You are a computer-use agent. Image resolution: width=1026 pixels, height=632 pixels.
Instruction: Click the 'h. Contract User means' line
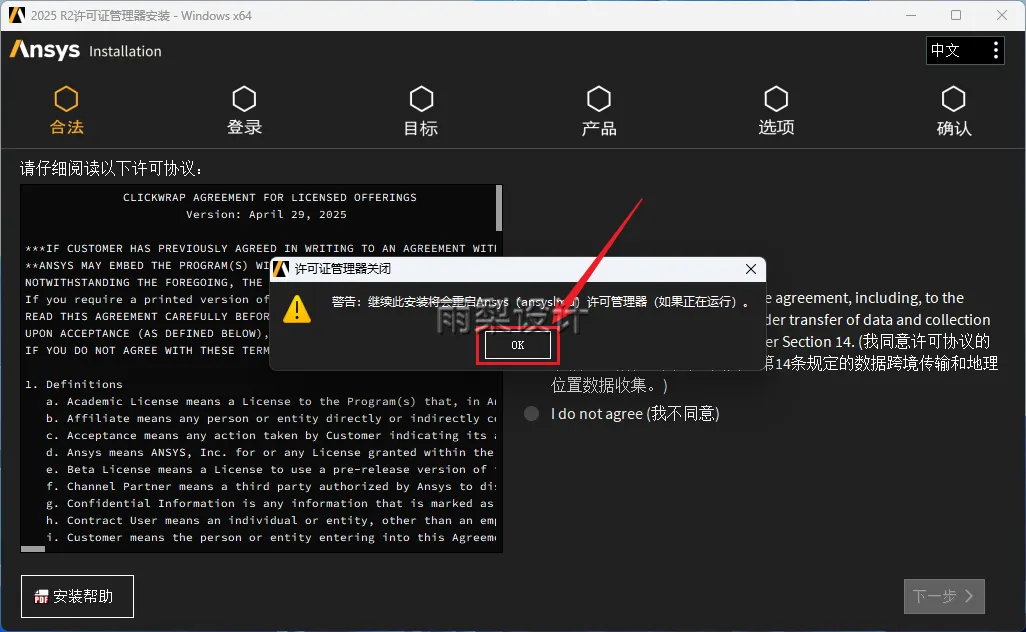271,521
